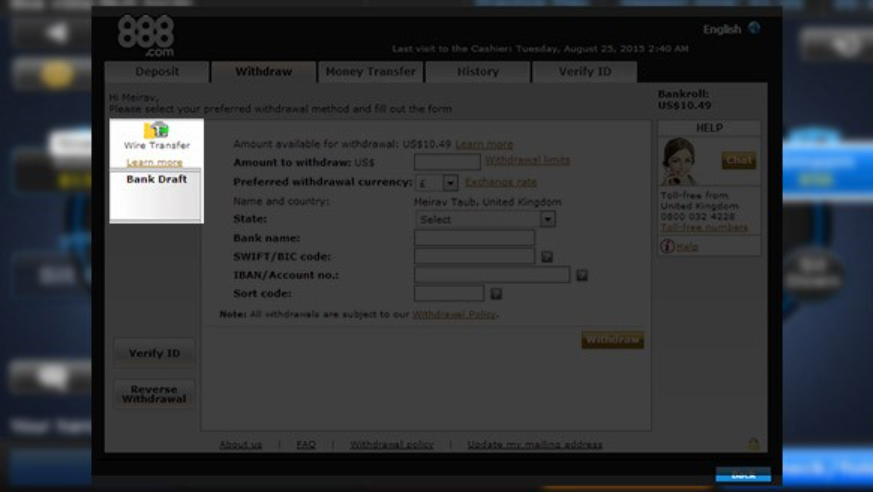Click the 888.com logo
873x492 pixels.
[x=146, y=36]
